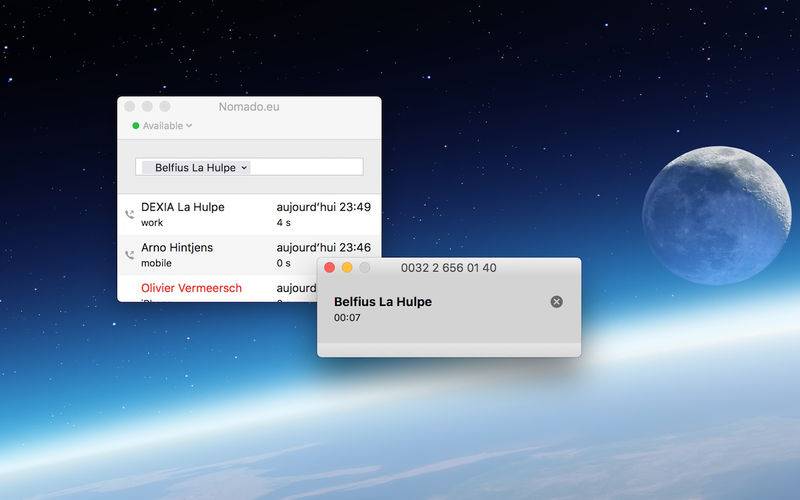Click the green availability status dot
Viewport: 800px width, 500px height.
pos(136,126)
